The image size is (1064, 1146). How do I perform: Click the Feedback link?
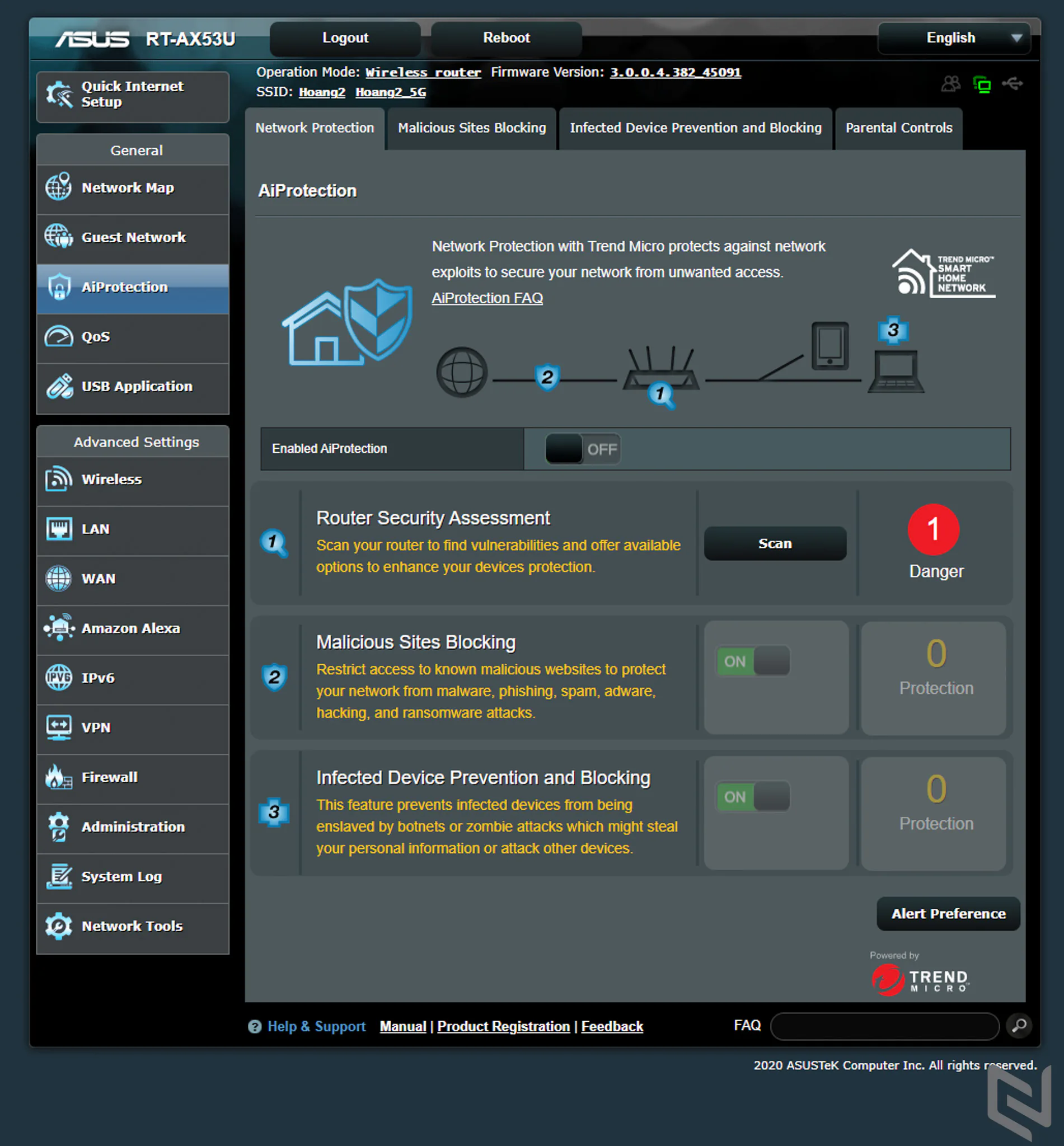point(612,1026)
